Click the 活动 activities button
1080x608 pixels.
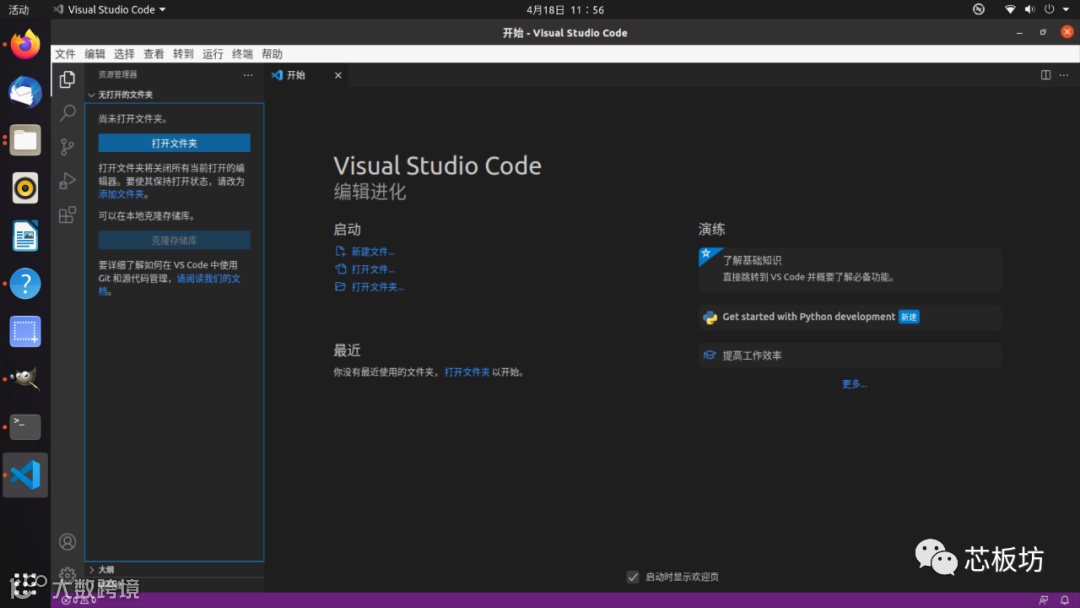19,10
